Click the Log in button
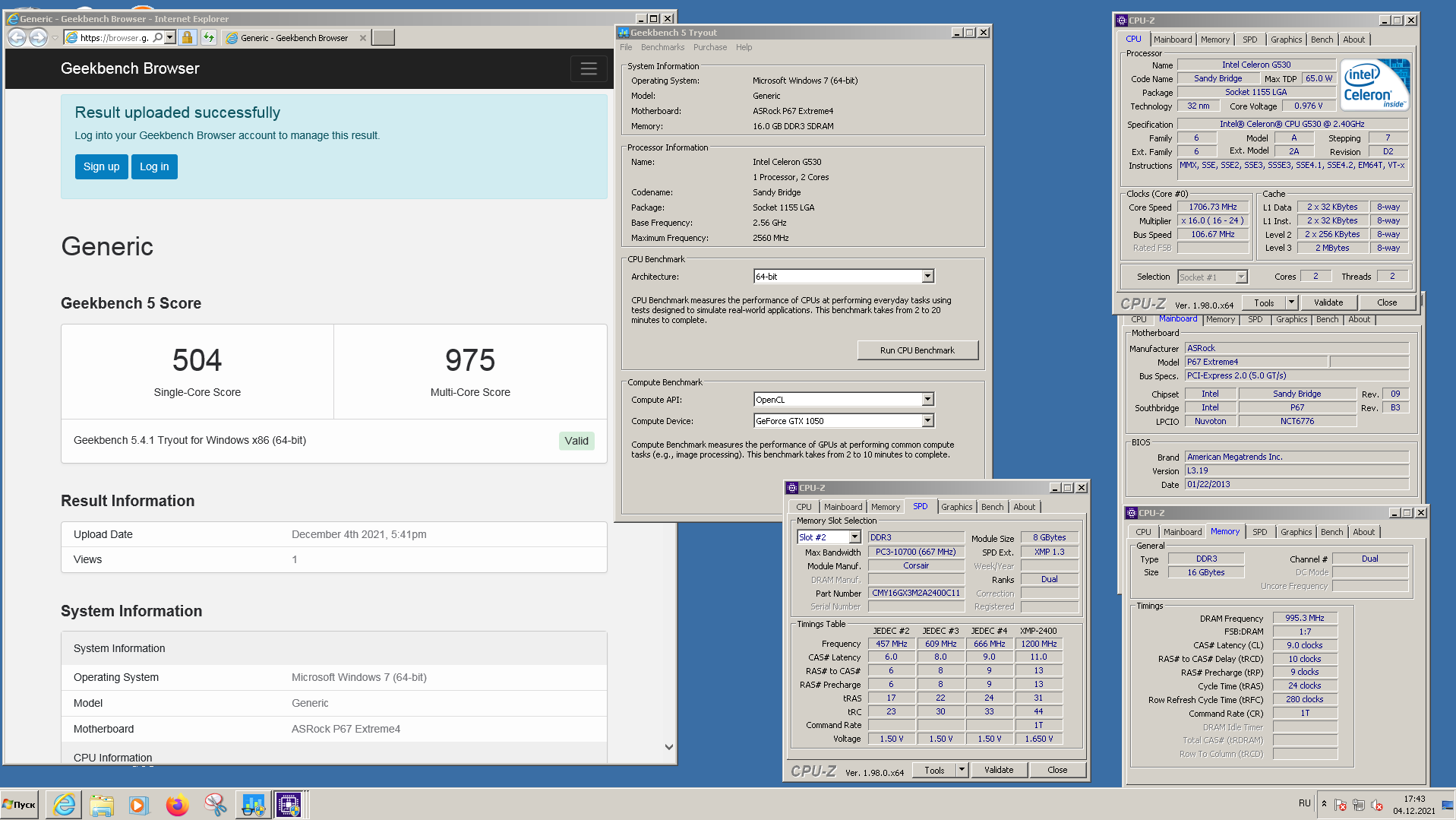 154,167
